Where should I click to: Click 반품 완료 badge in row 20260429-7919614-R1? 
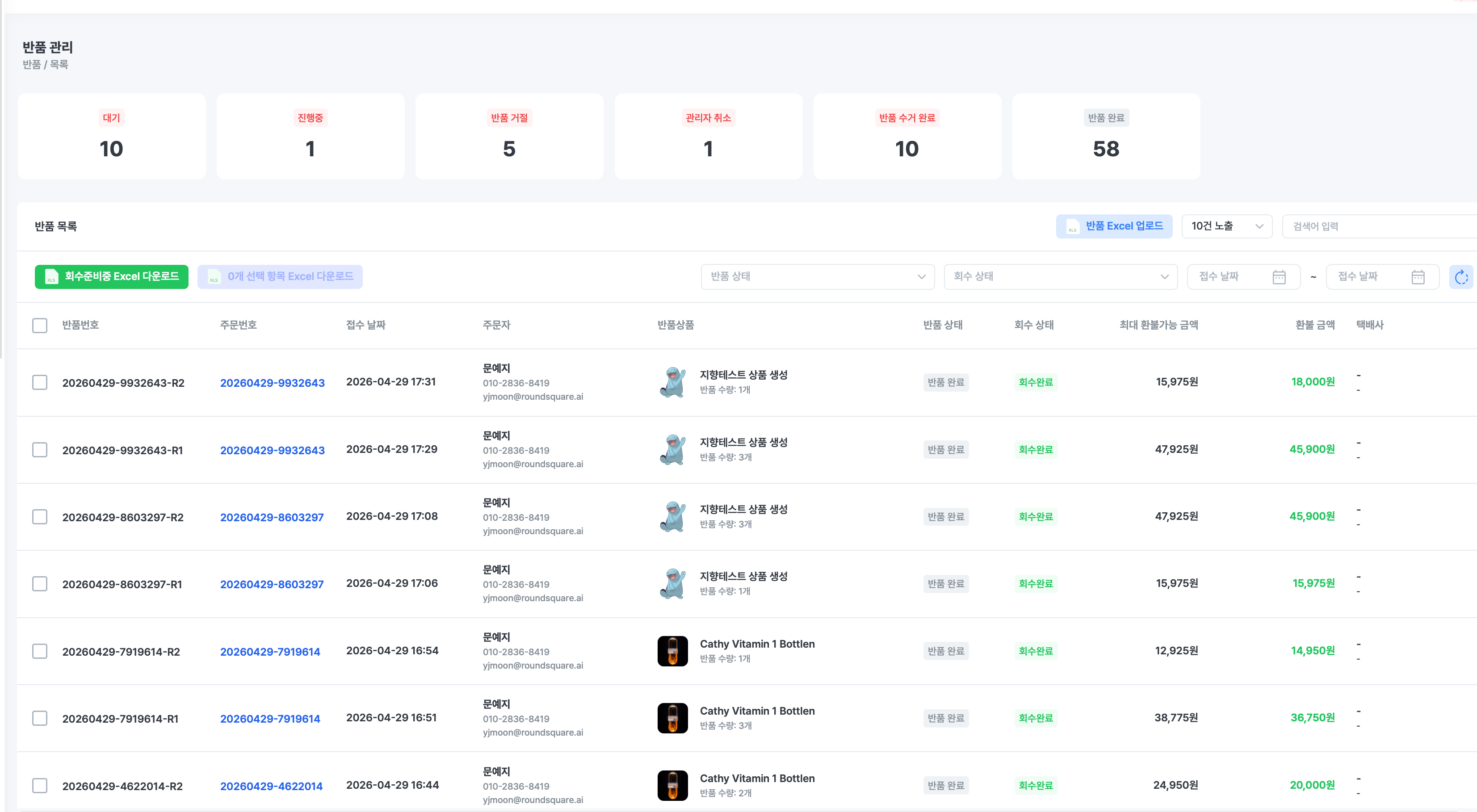pyautogui.click(x=946, y=718)
